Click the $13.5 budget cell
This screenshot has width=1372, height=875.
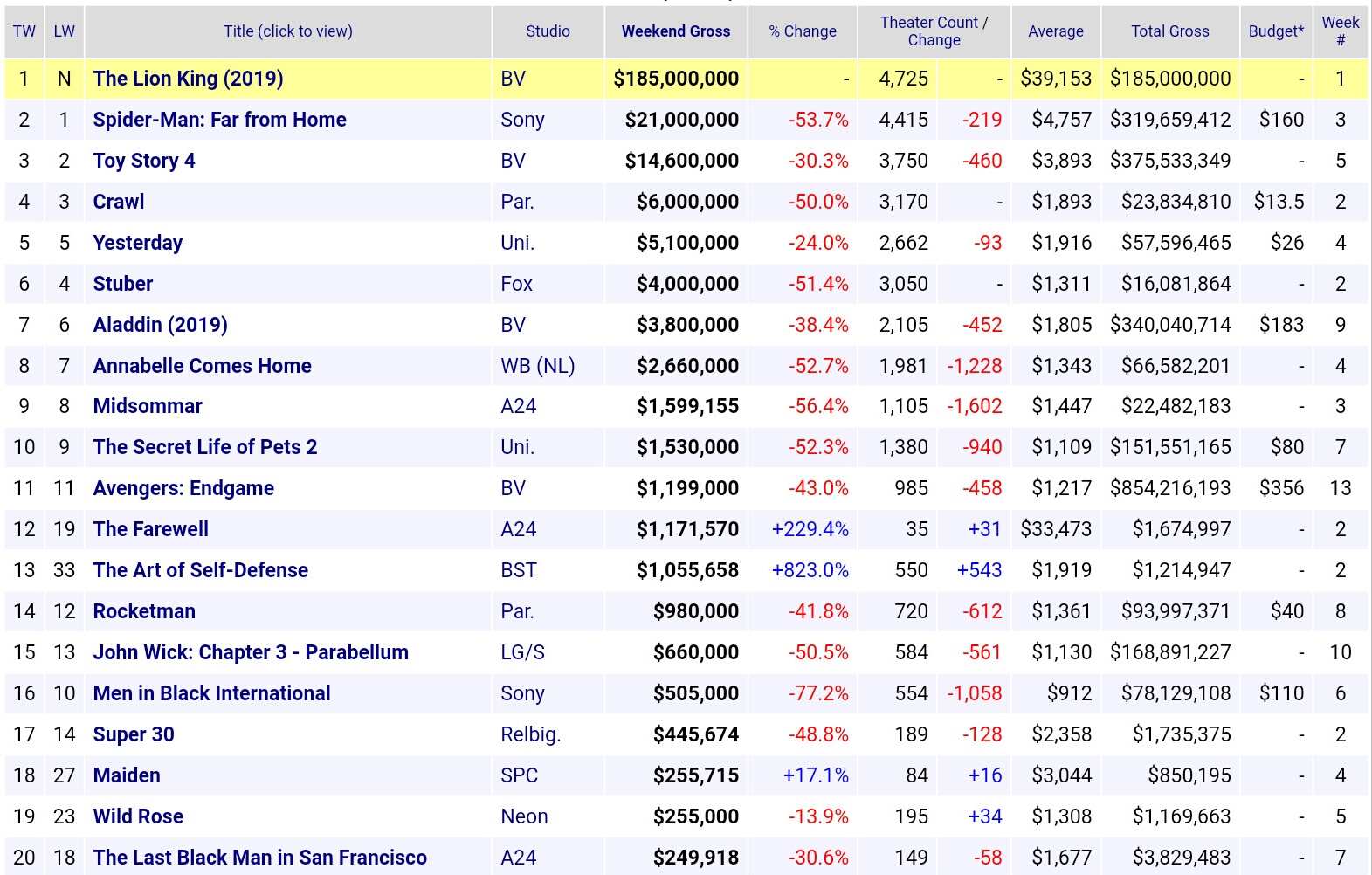pyautogui.click(x=1279, y=202)
